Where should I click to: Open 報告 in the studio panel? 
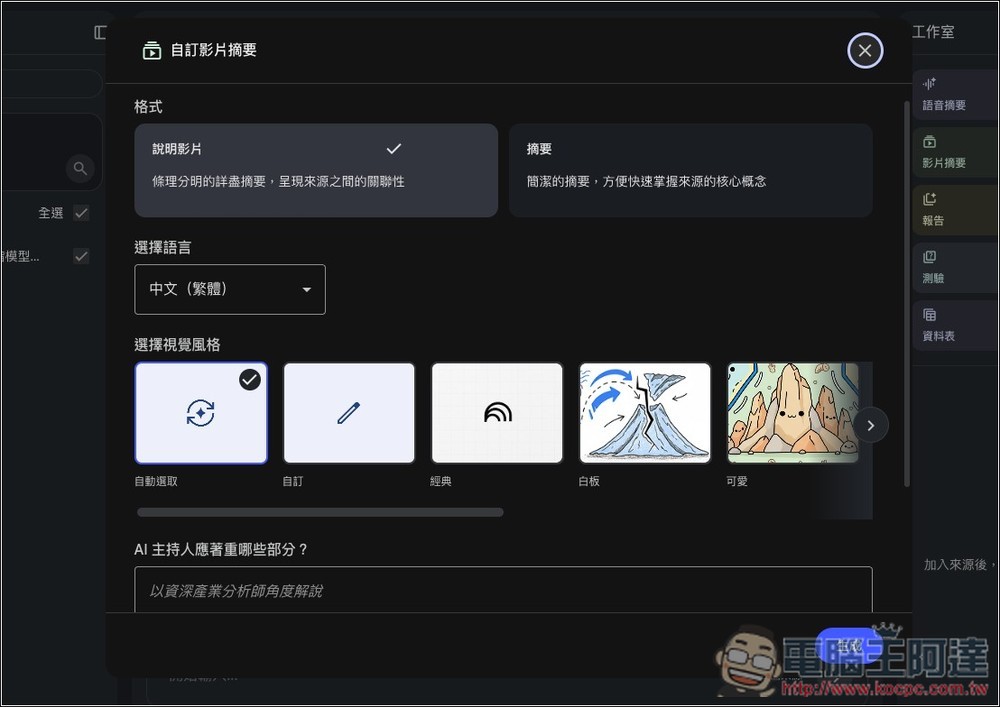coord(955,210)
